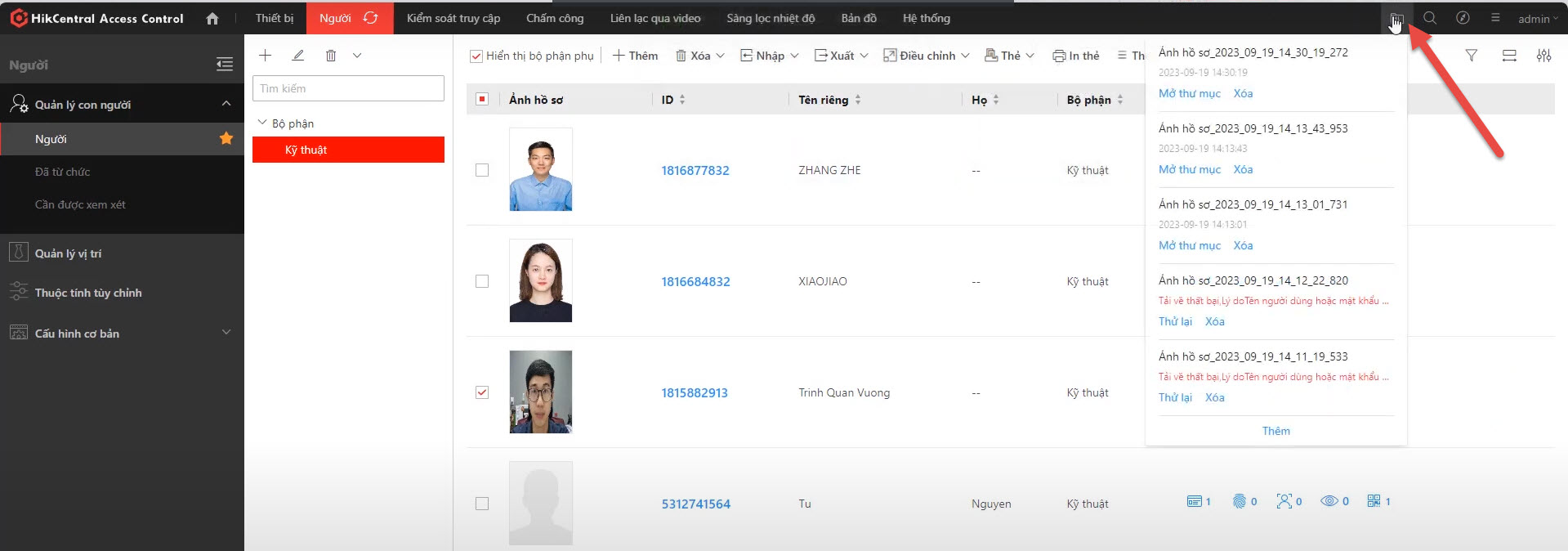
Task: Click the delete department trash icon
Action: (x=331, y=56)
